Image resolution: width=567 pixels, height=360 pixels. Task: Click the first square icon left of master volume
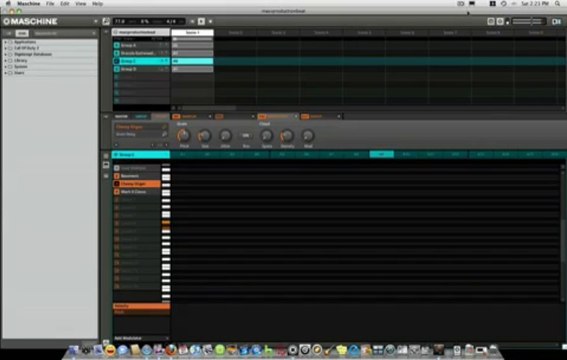[491, 22]
